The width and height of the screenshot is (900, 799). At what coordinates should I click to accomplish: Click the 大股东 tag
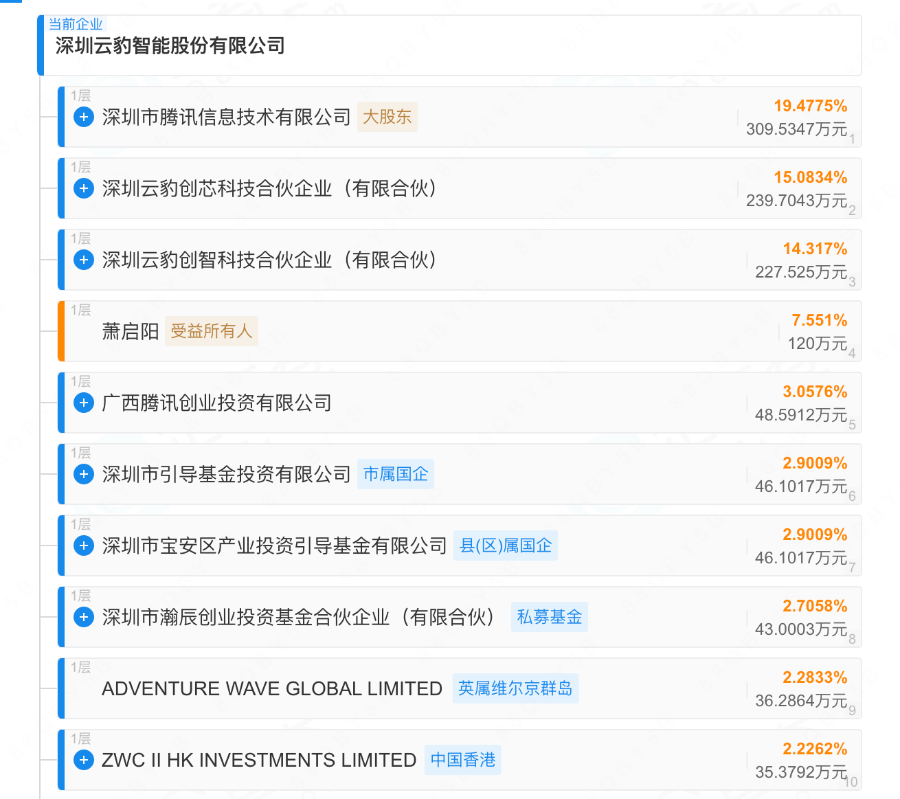coord(387,117)
